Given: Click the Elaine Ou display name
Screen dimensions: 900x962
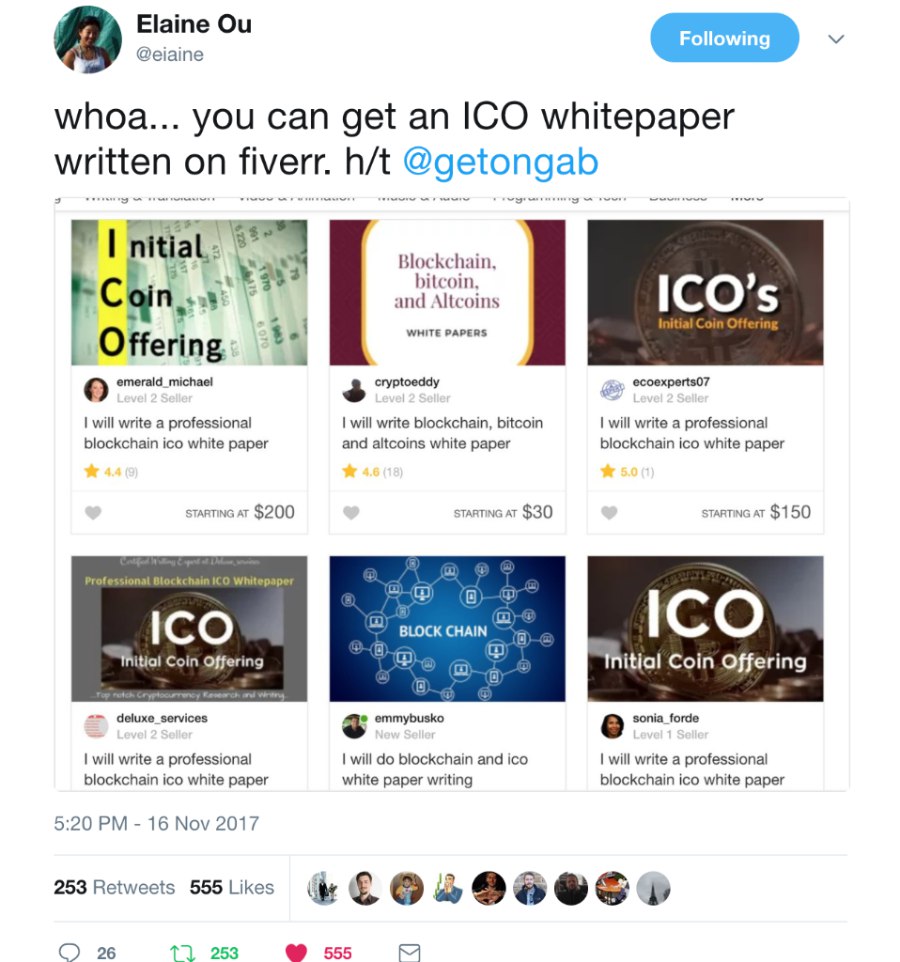Looking at the screenshot, I should [194, 25].
